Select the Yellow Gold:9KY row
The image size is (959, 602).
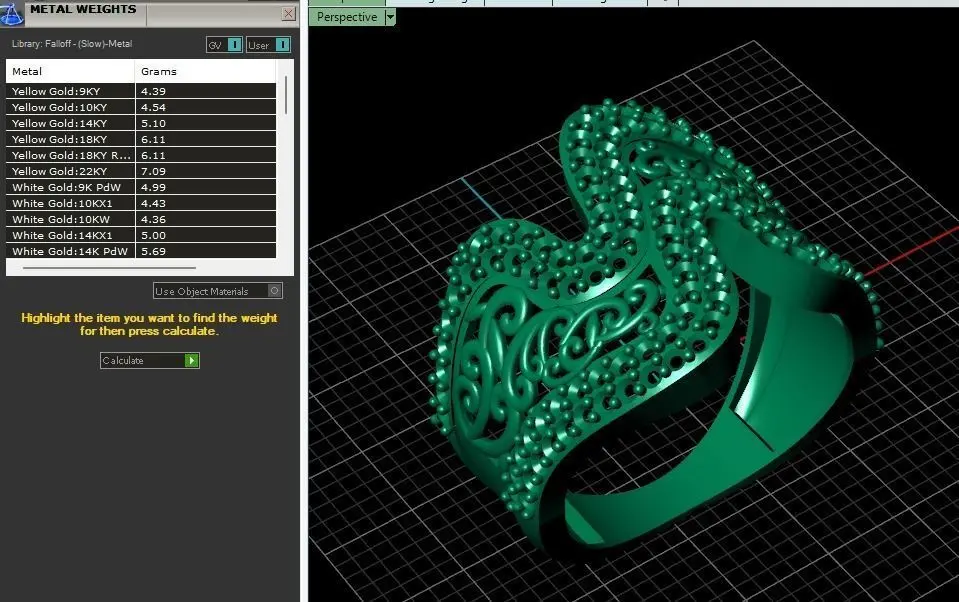coord(141,91)
